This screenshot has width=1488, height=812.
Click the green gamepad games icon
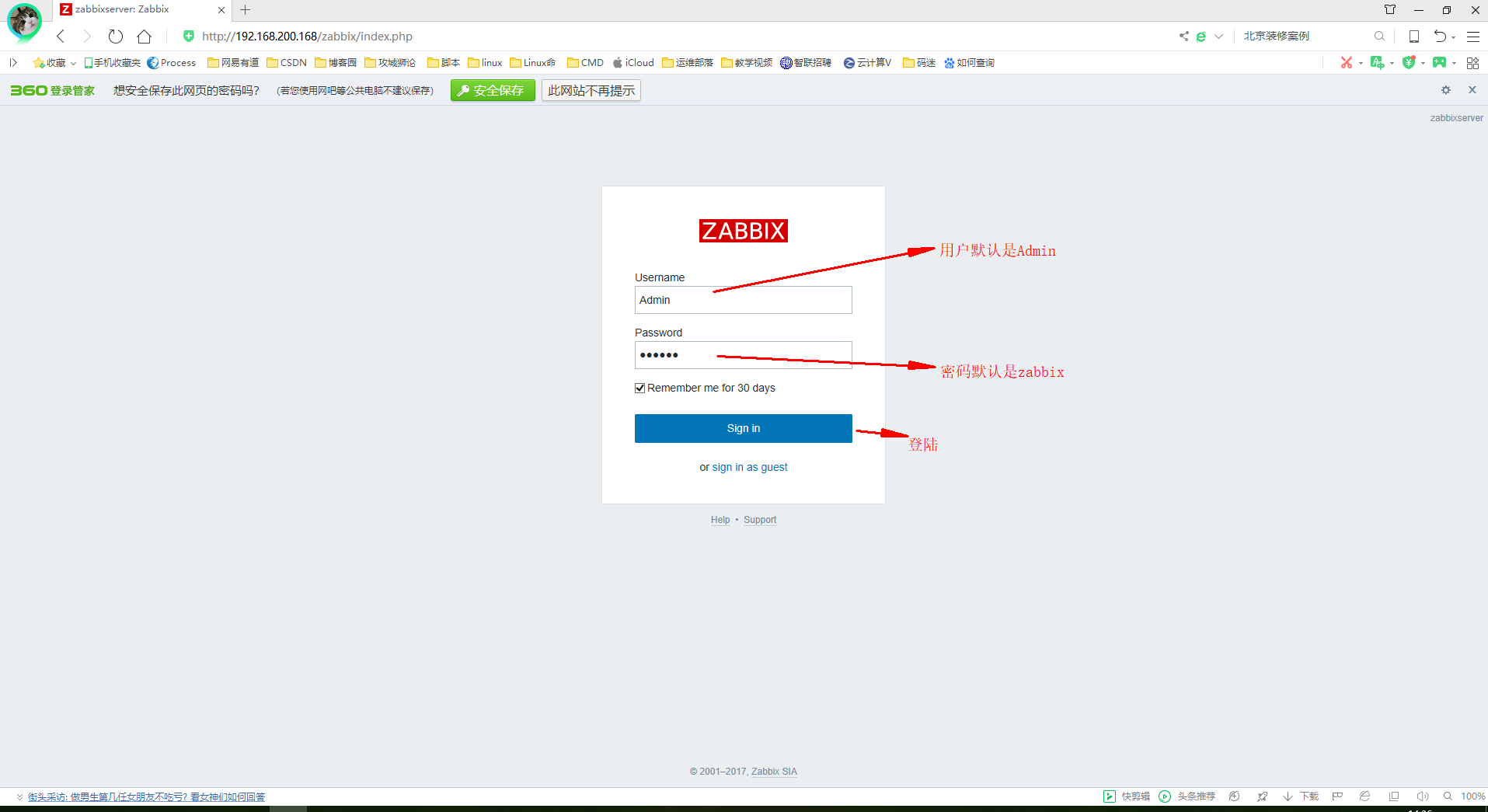pyautogui.click(x=1440, y=62)
